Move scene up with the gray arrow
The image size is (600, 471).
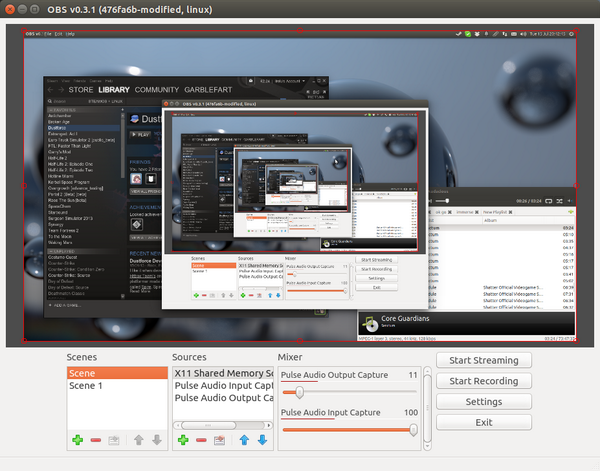139,440
